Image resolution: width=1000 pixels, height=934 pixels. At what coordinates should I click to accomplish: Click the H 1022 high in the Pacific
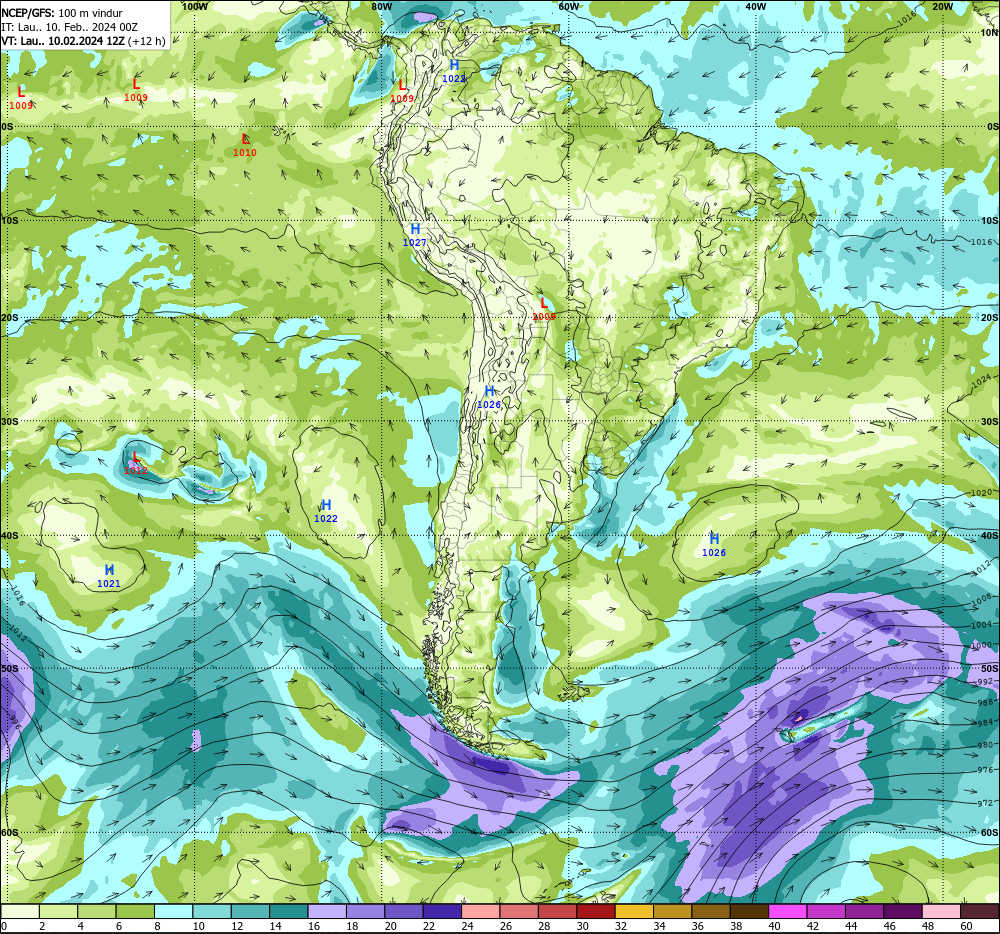point(326,511)
